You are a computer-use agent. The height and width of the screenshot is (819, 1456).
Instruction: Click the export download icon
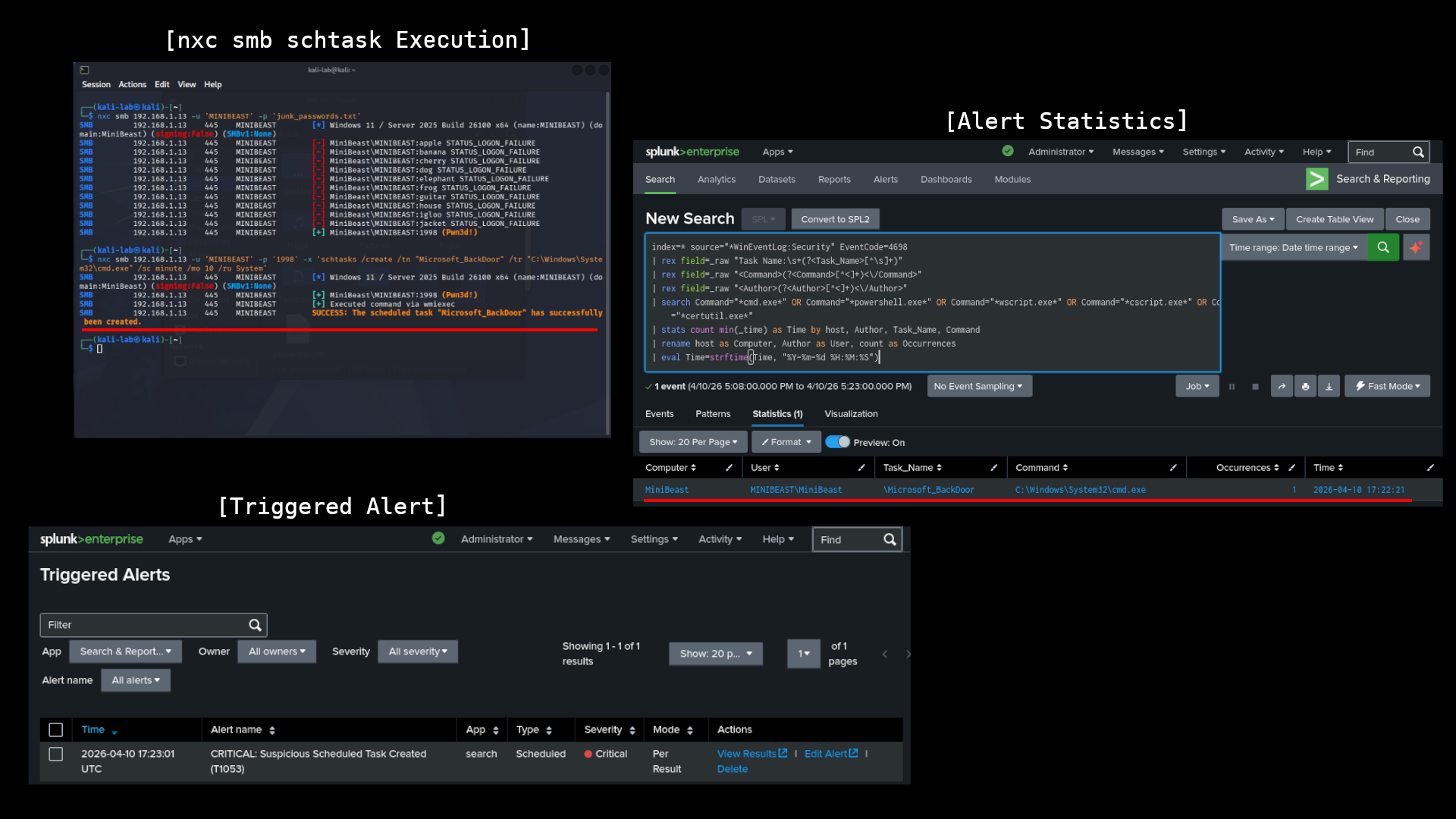[1329, 386]
